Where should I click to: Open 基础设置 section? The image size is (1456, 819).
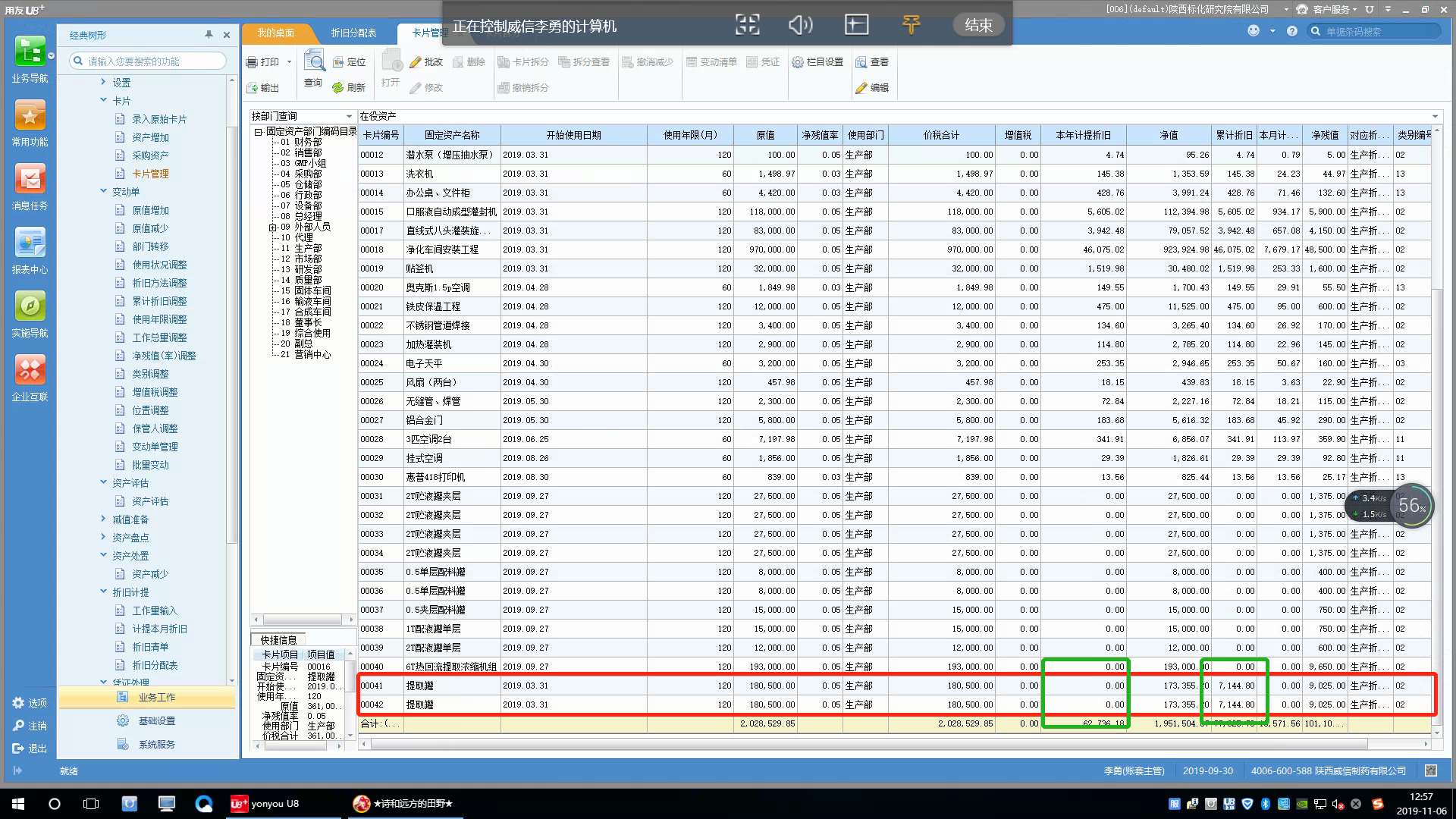coord(147,721)
